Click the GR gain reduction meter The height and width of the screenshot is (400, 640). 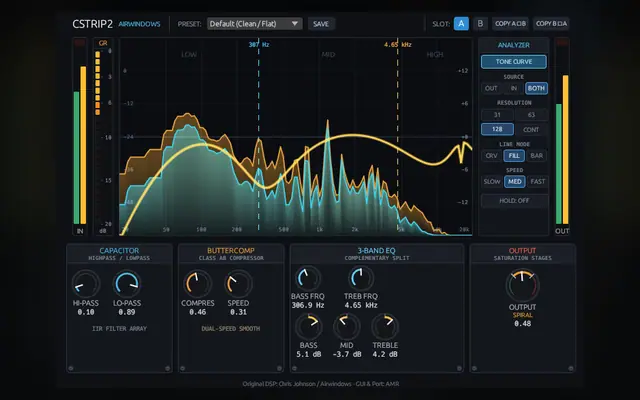103,137
